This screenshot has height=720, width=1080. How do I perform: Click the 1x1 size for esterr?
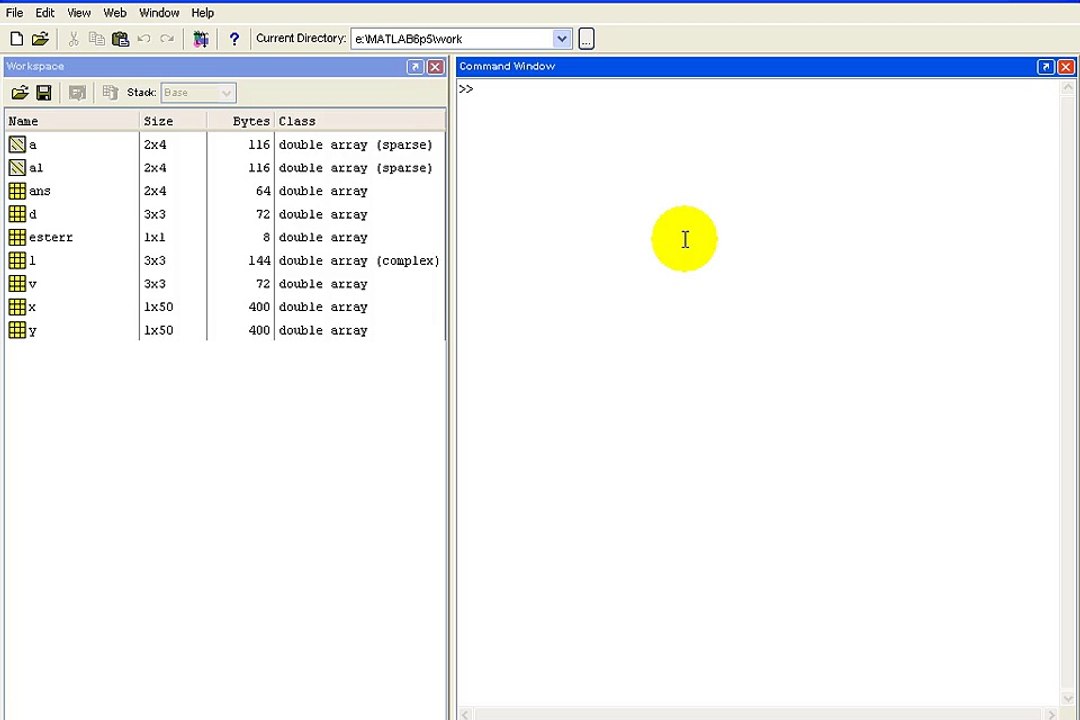[x=155, y=237]
